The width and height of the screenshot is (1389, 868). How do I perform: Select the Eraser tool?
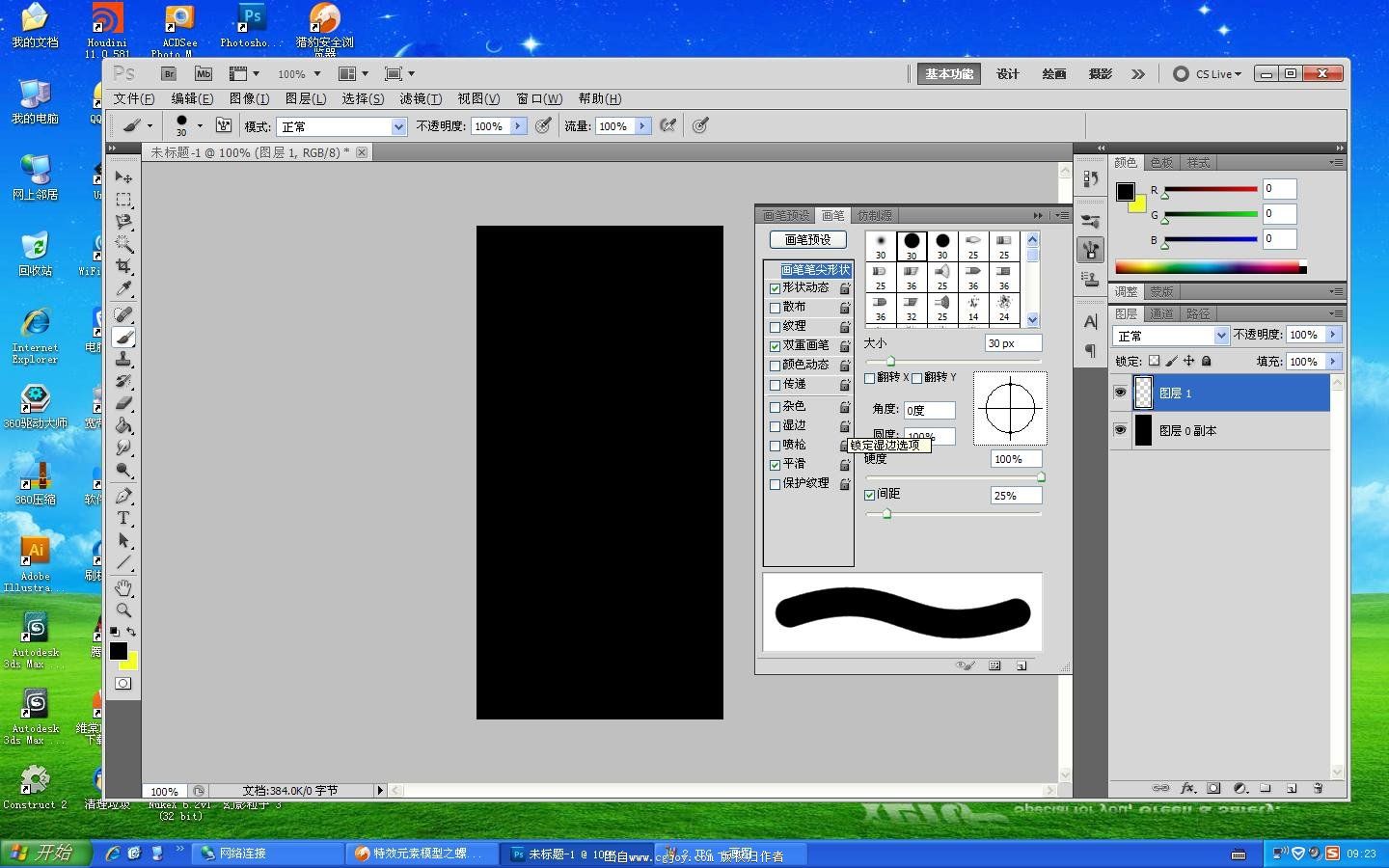[x=123, y=403]
